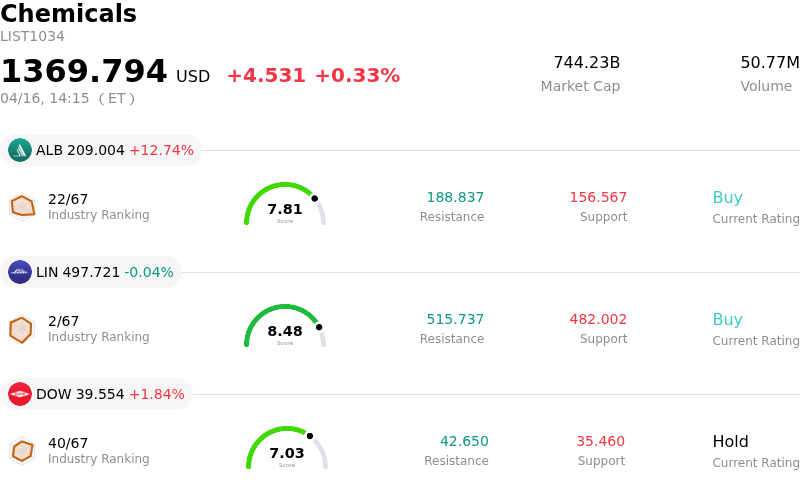Click the DOW company logo icon

20,394
